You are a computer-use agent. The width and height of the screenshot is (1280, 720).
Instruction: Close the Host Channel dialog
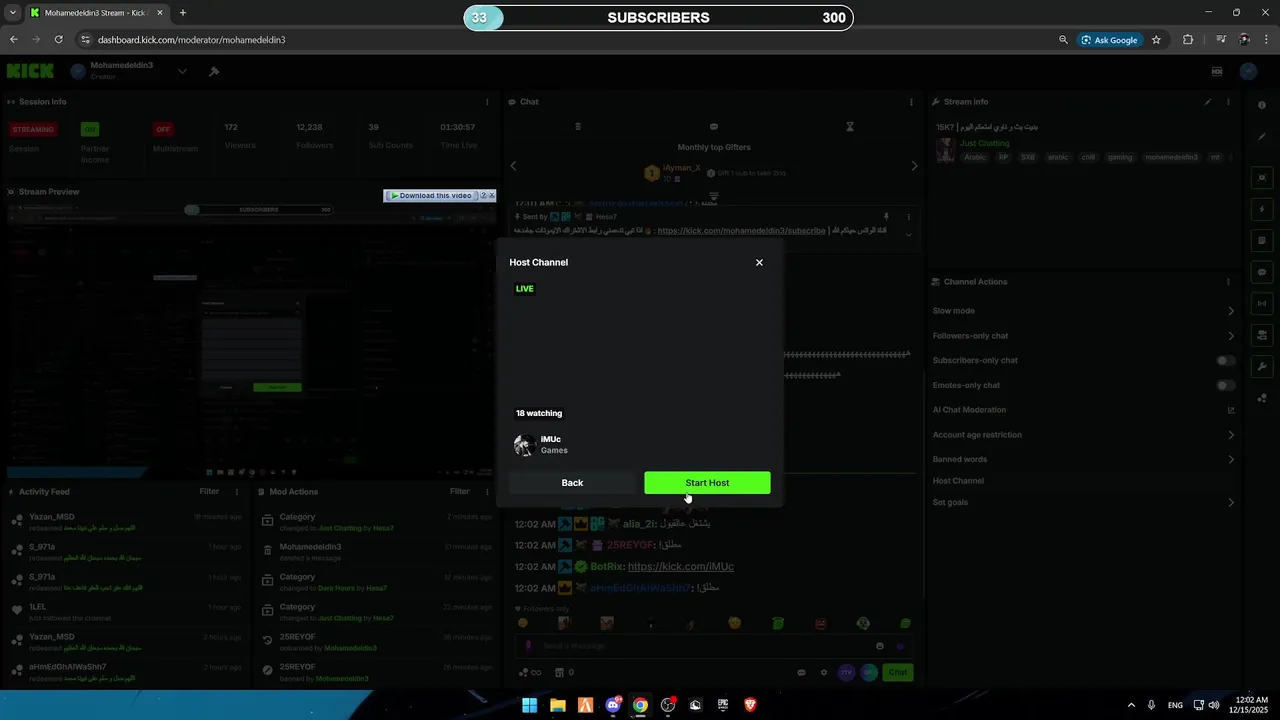pyautogui.click(x=759, y=262)
